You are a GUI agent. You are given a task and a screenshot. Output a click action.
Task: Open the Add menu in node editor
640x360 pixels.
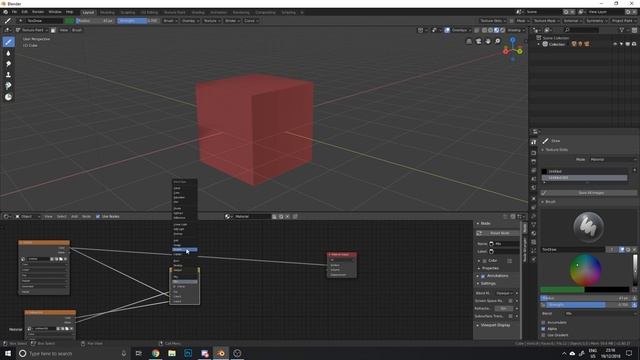click(74, 216)
